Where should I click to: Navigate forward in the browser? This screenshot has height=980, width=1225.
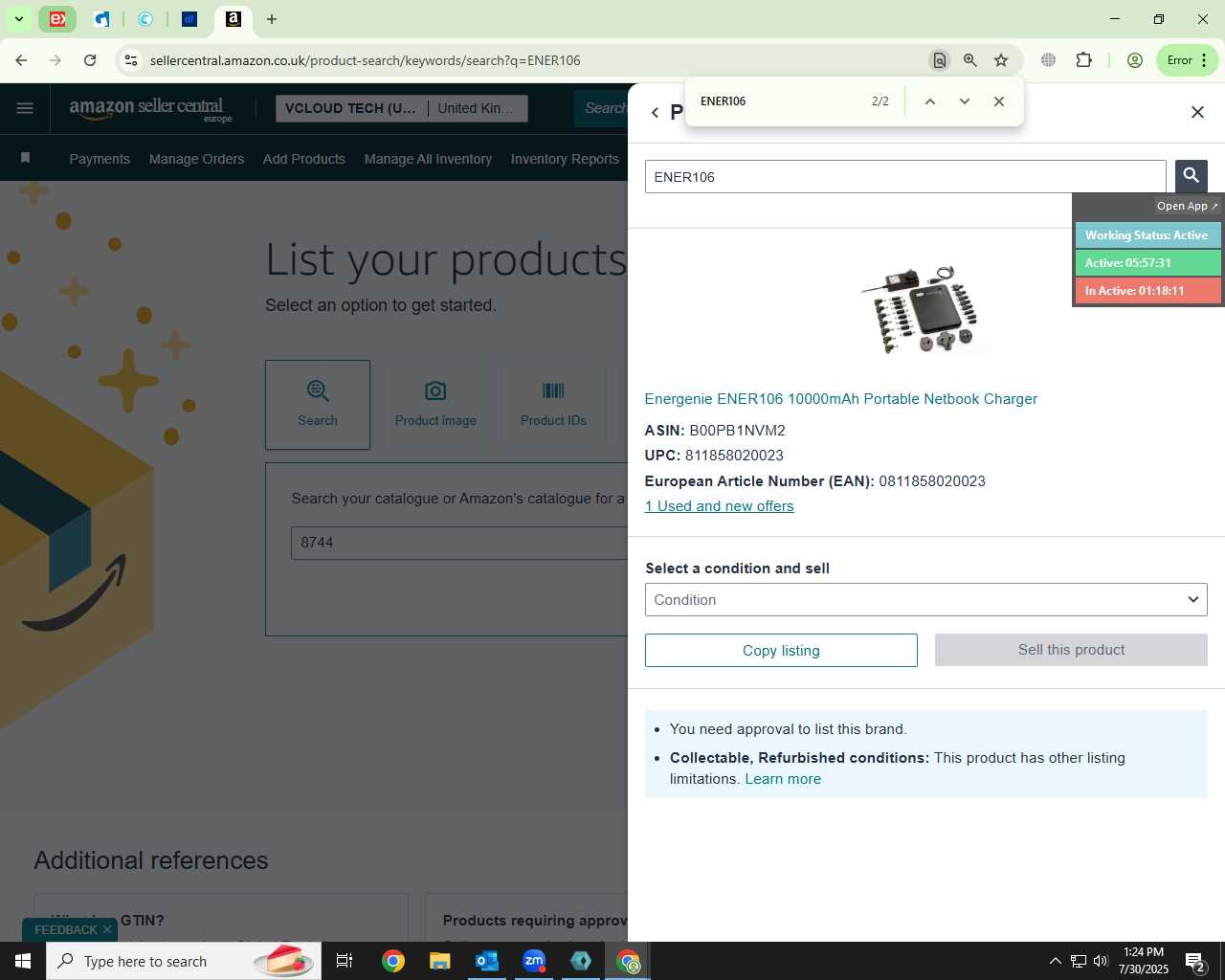pos(56,60)
